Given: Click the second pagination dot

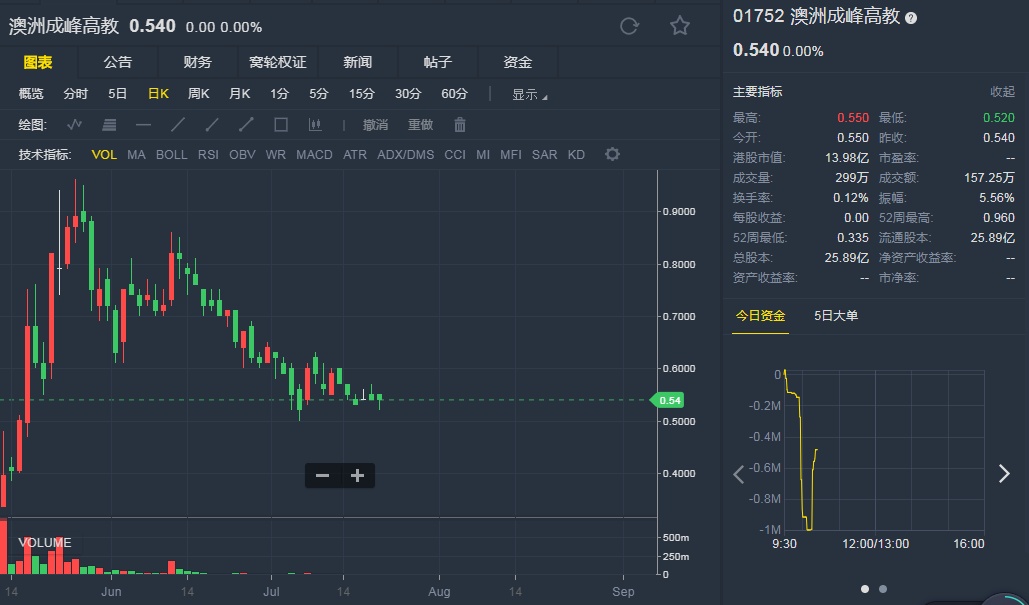Looking at the screenshot, I should pos(882,589).
